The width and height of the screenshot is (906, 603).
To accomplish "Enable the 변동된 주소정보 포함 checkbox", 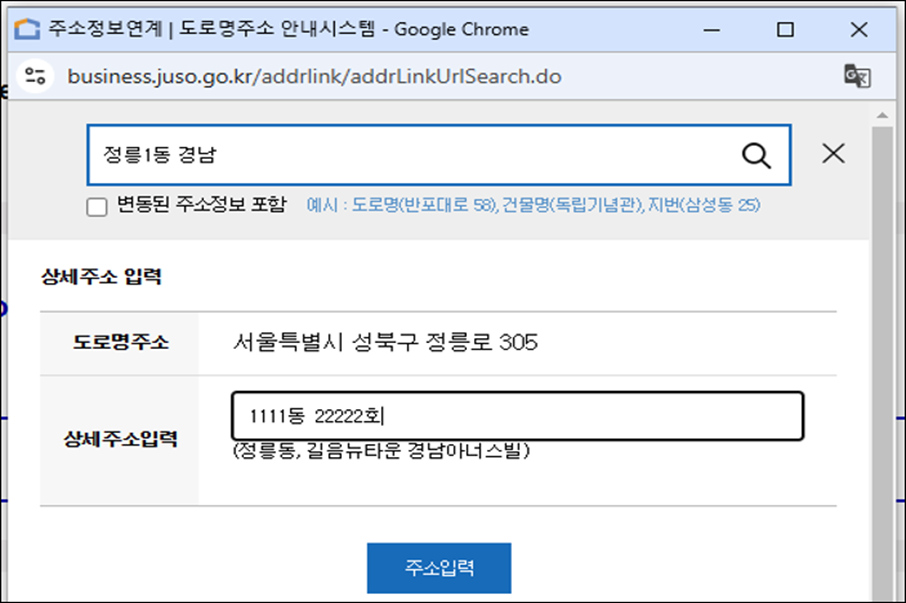I will click(97, 207).
